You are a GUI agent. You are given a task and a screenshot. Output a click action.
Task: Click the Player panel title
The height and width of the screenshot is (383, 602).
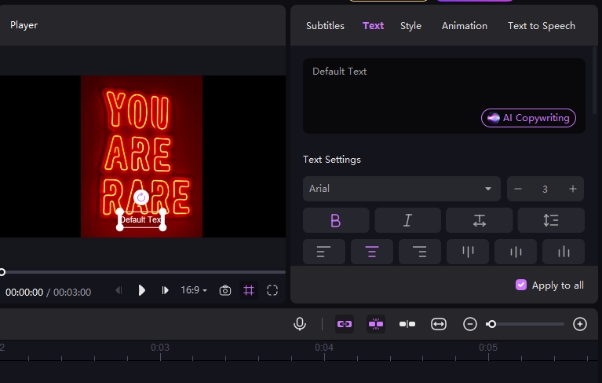pyautogui.click(x=24, y=25)
